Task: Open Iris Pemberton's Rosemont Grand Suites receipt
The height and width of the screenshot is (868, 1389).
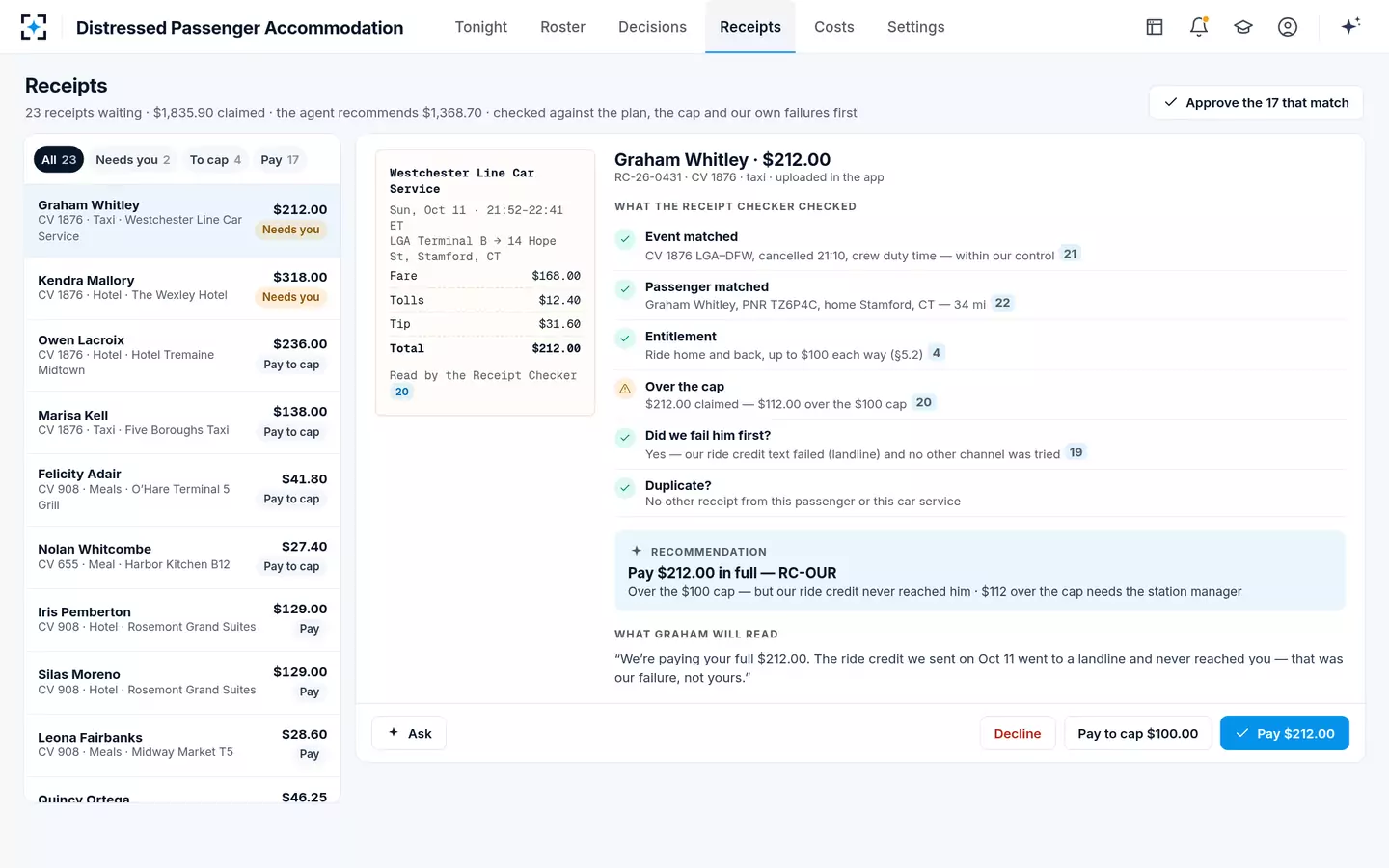Action: click(182, 620)
